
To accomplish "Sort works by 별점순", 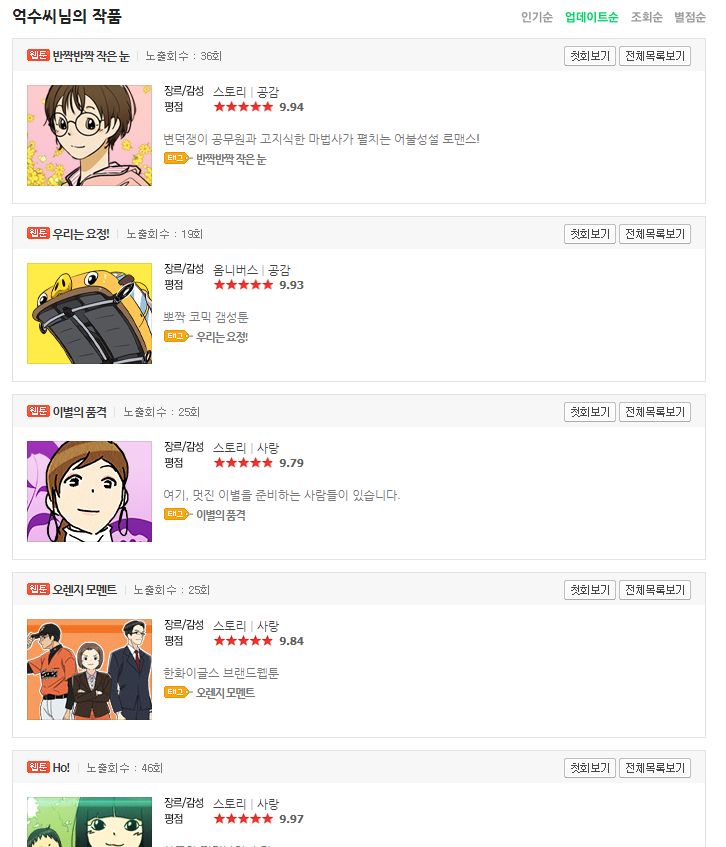I will [690, 17].
